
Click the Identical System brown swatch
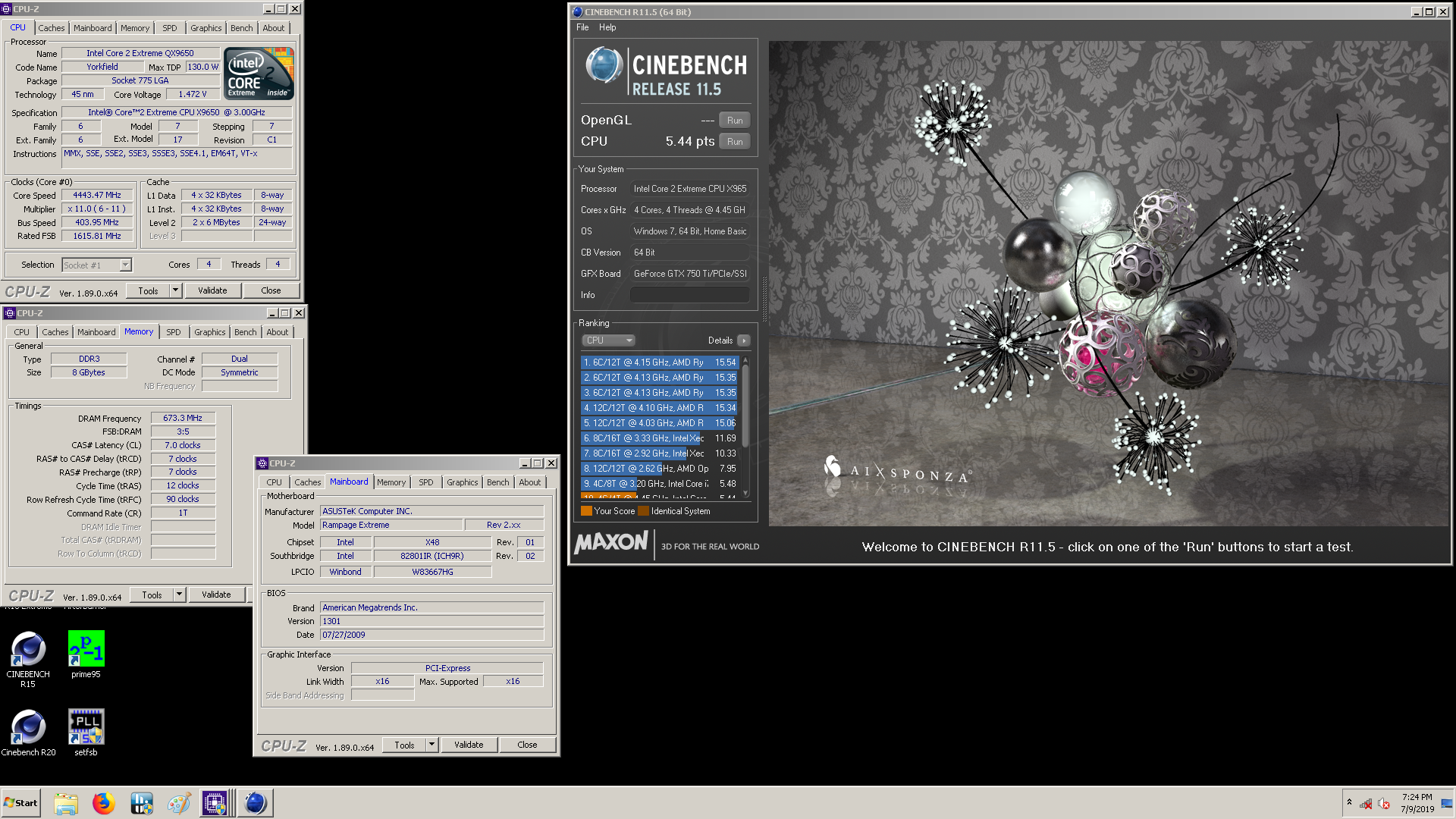coord(644,511)
